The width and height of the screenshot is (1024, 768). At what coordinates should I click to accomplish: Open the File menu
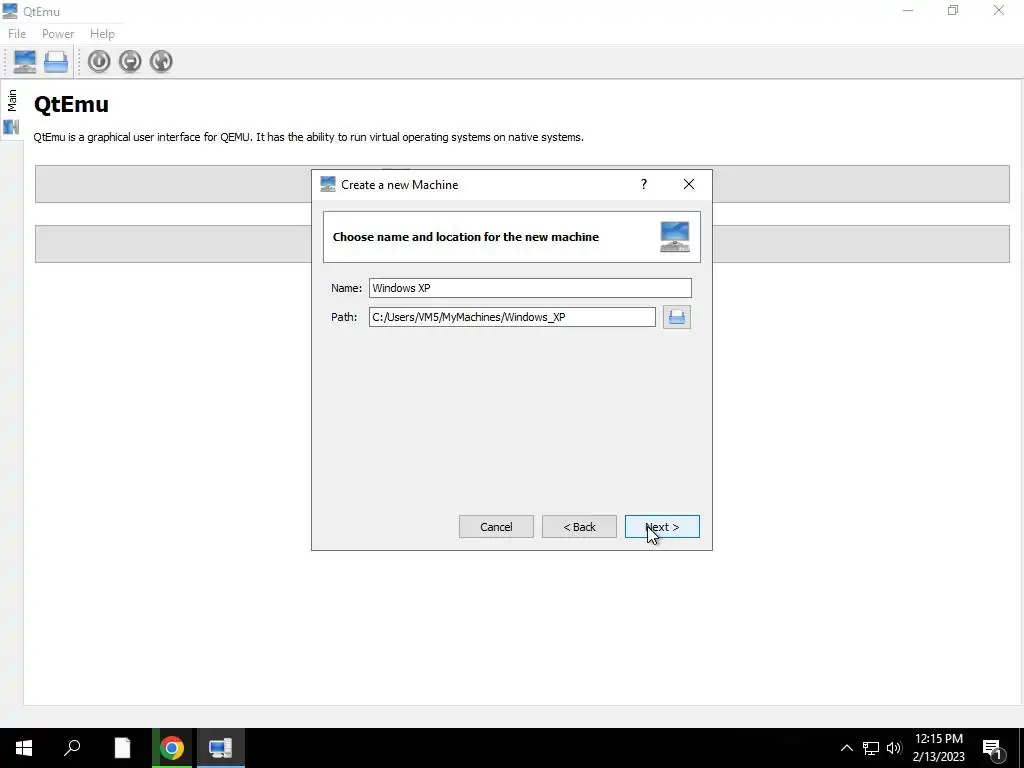[17, 34]
